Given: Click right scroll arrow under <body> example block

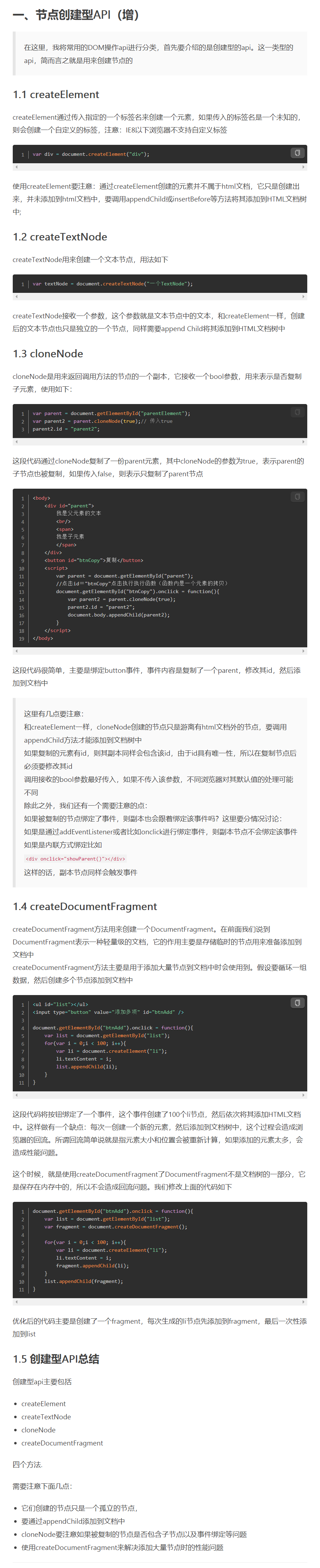Looking at the screenshot, I should 304,651.
